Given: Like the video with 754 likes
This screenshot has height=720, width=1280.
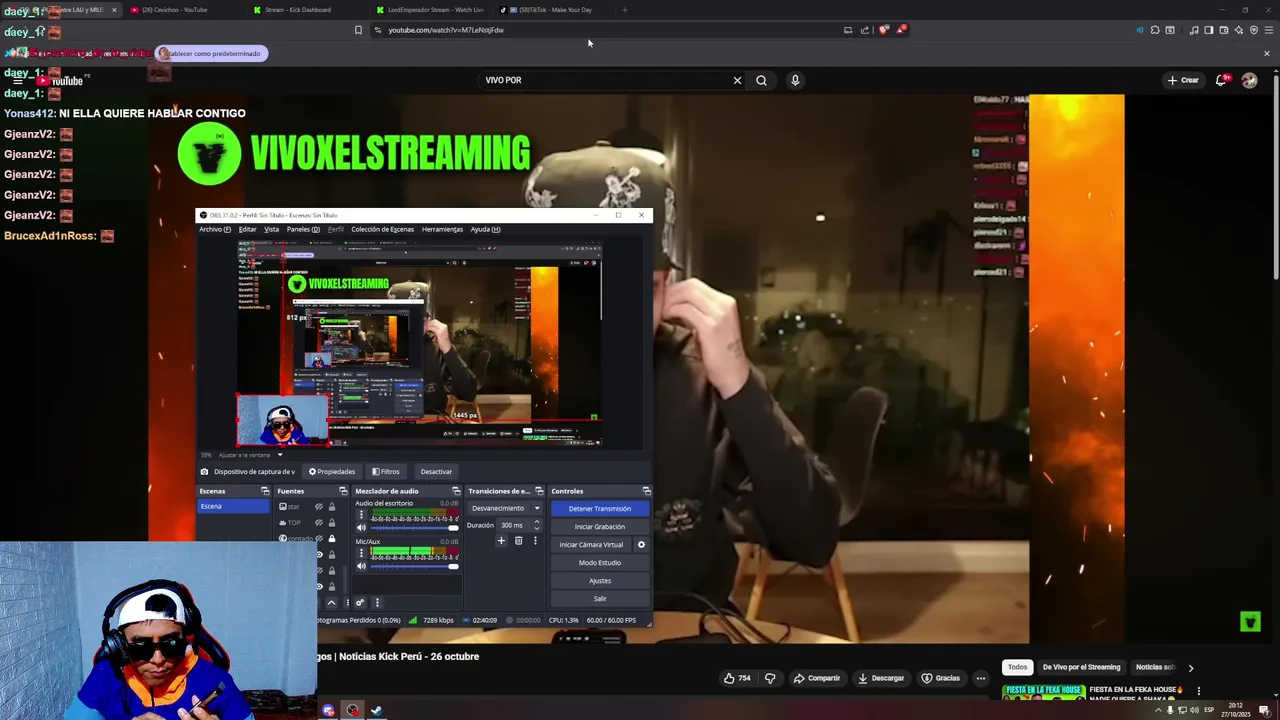Looking at the screenshot, I should coord(737,678).
